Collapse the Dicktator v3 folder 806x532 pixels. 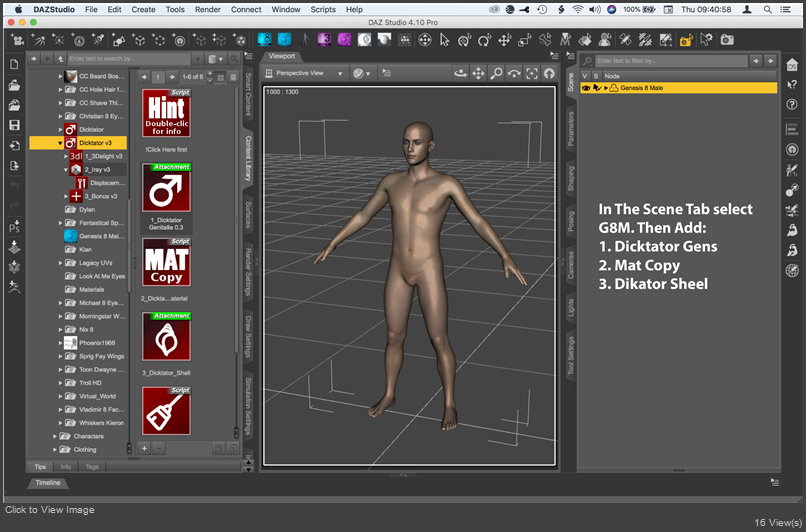(61, 143)
